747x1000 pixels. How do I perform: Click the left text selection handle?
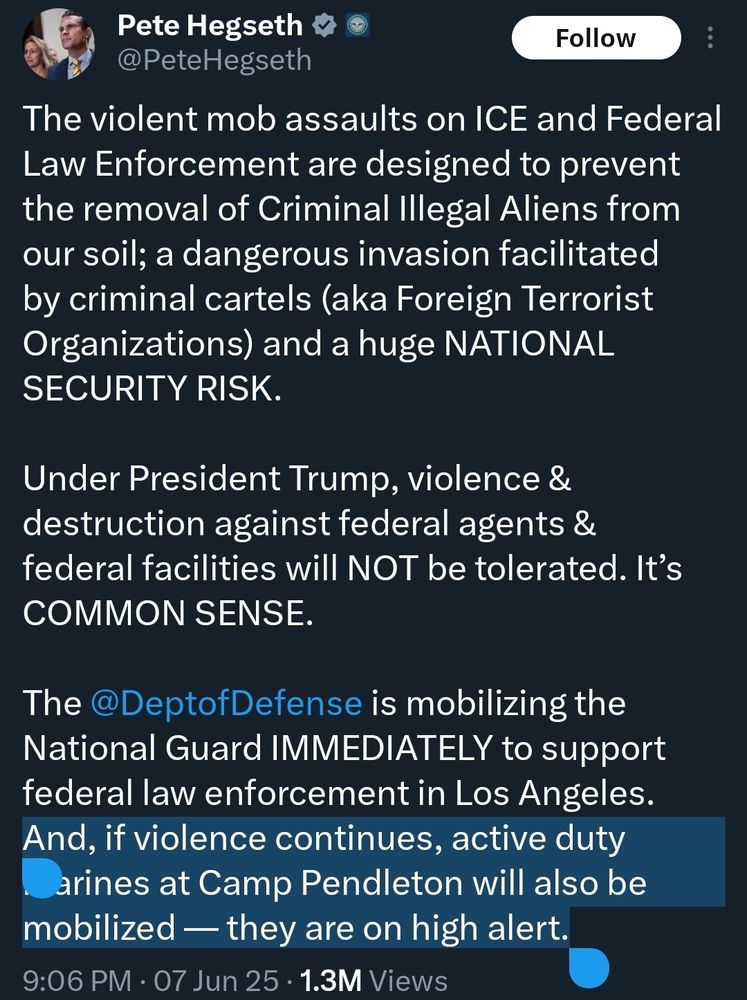click(x=41, y=878)
